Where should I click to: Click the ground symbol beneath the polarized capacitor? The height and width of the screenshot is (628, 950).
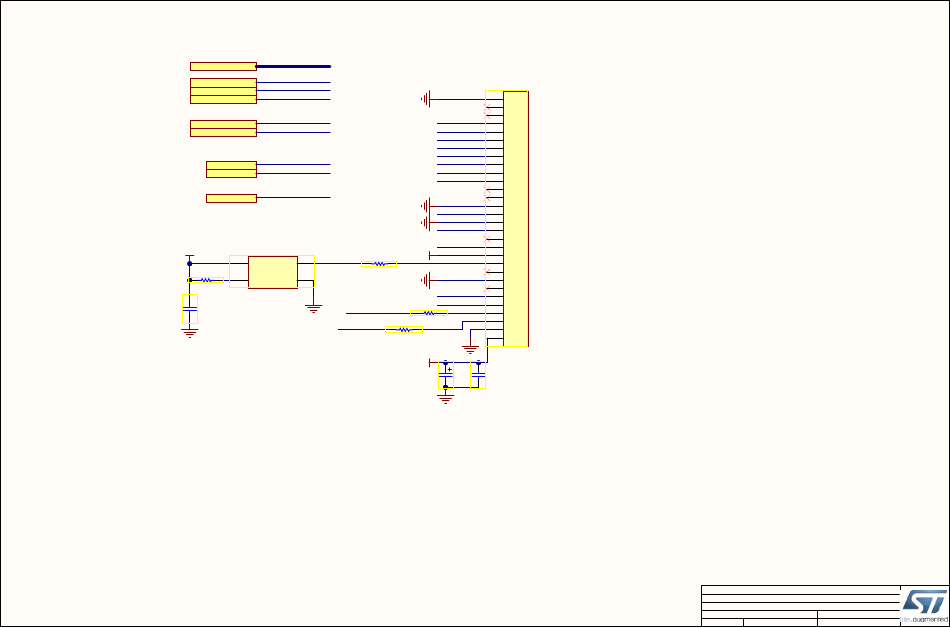pyautogui.click(x=445, y=399)
